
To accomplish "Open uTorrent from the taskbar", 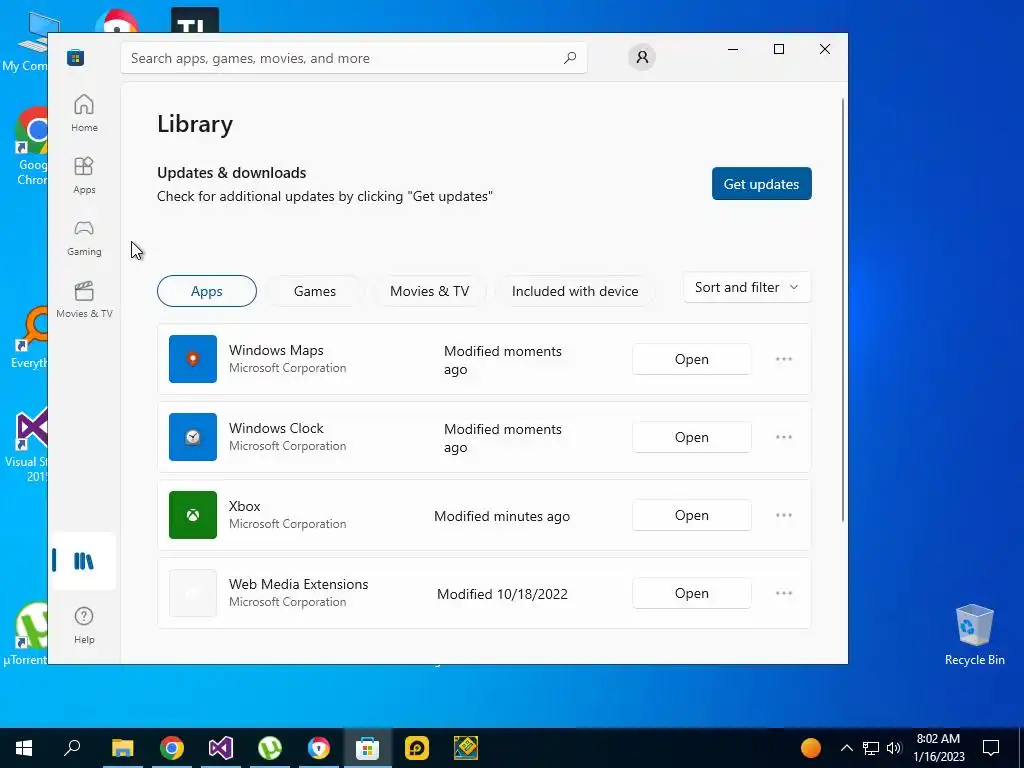I will click(x=270, y=748).
